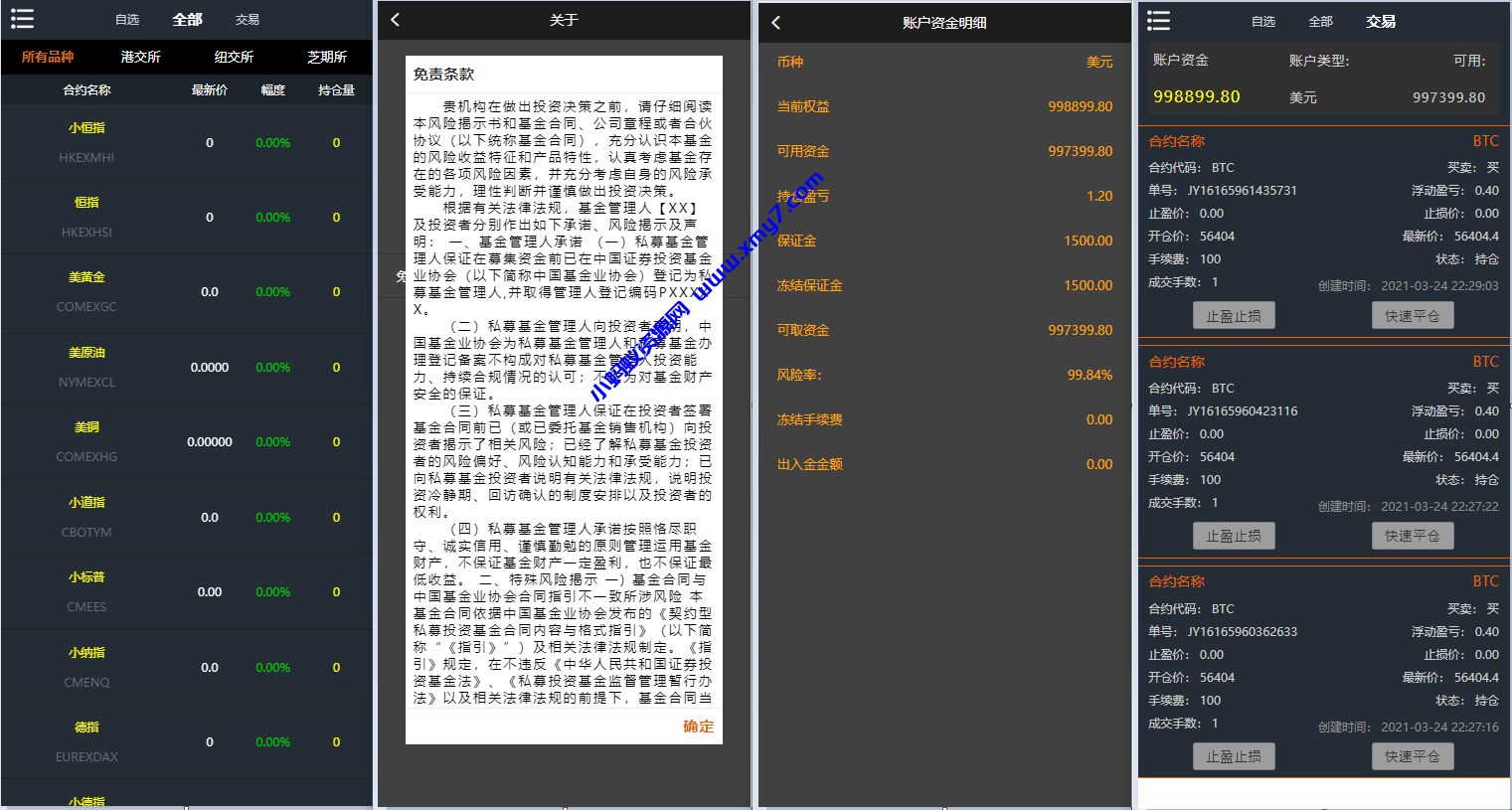Filter by 纽交所 exchange
The image size is (1512, 810).
point(234,57)
